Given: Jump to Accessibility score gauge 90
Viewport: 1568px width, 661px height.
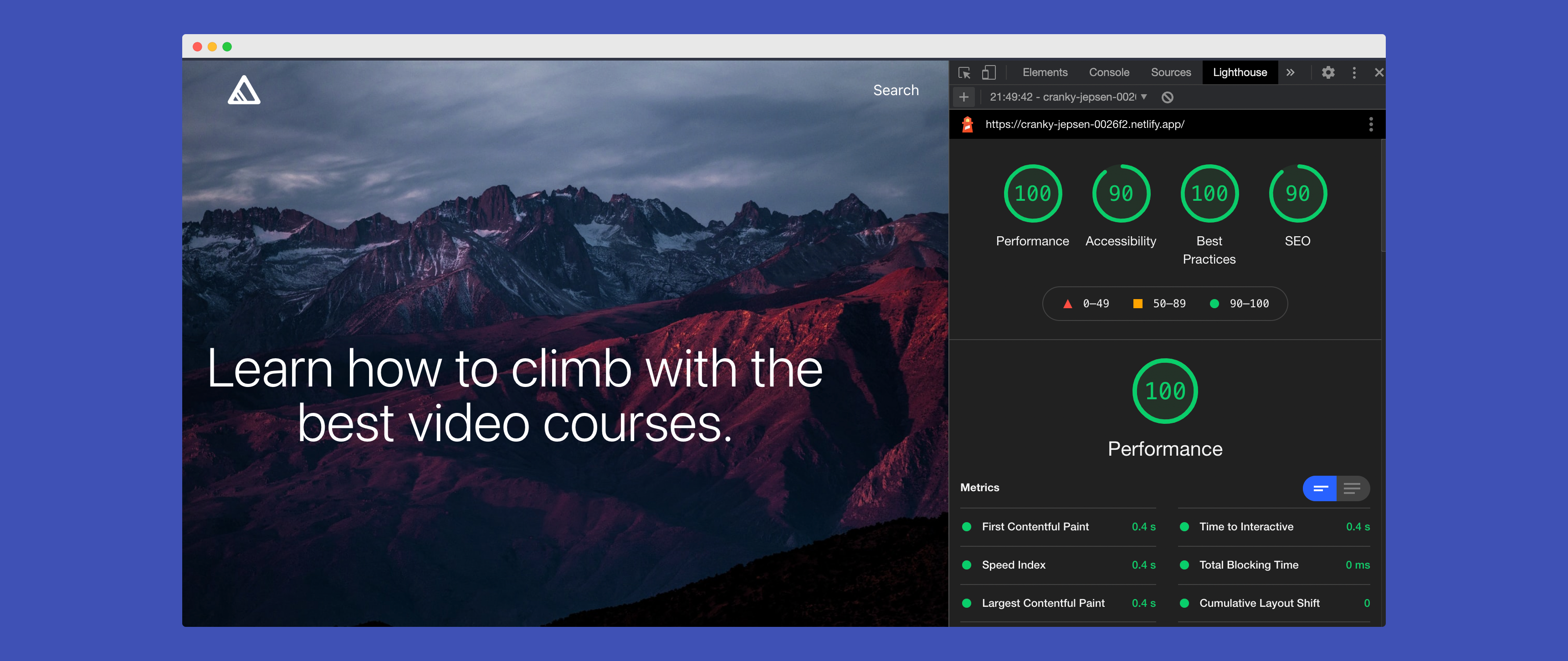Looking at the screenshot, I should 1121,194.
